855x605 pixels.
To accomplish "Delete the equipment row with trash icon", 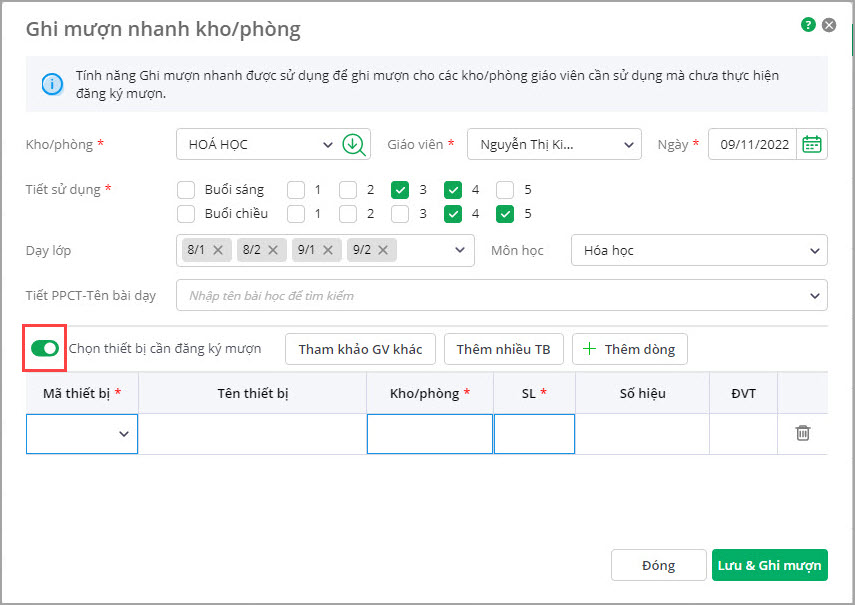I will [802, 434].
